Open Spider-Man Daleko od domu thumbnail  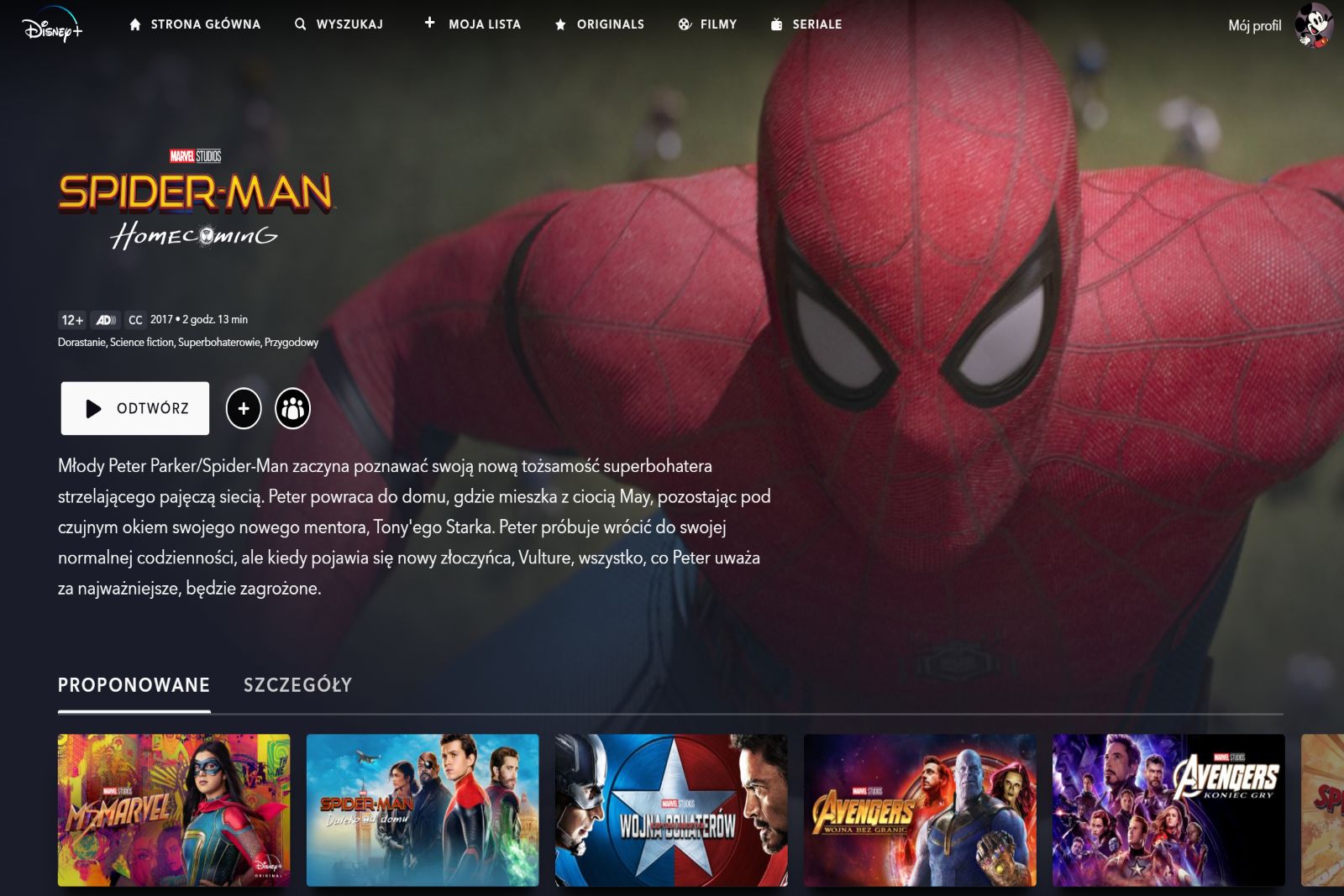[x=423, y=810]
